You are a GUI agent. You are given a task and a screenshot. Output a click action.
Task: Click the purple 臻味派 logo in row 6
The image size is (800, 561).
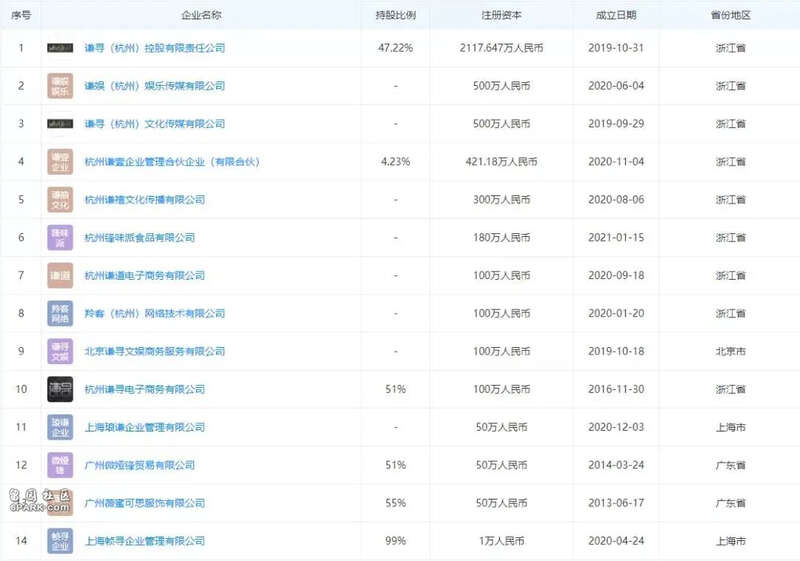pos(60,237)
